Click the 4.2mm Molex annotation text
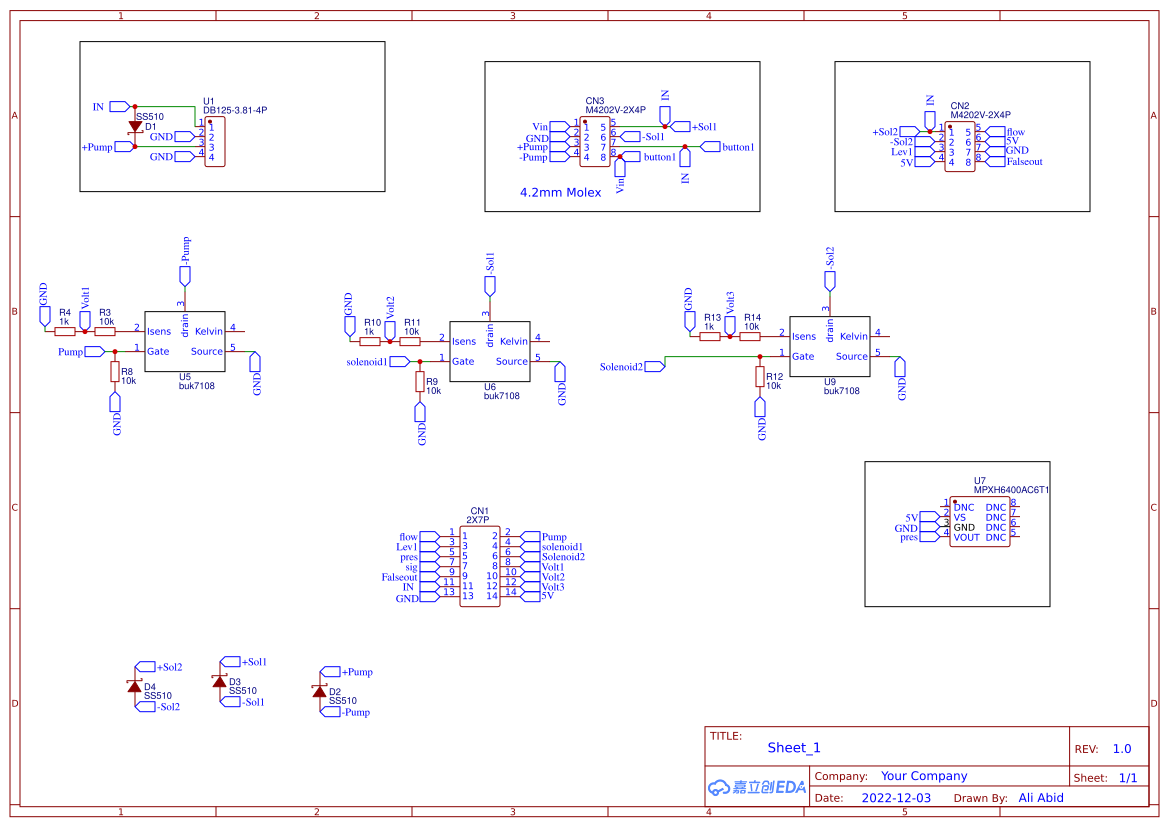1169x827 pixels. 561,193
